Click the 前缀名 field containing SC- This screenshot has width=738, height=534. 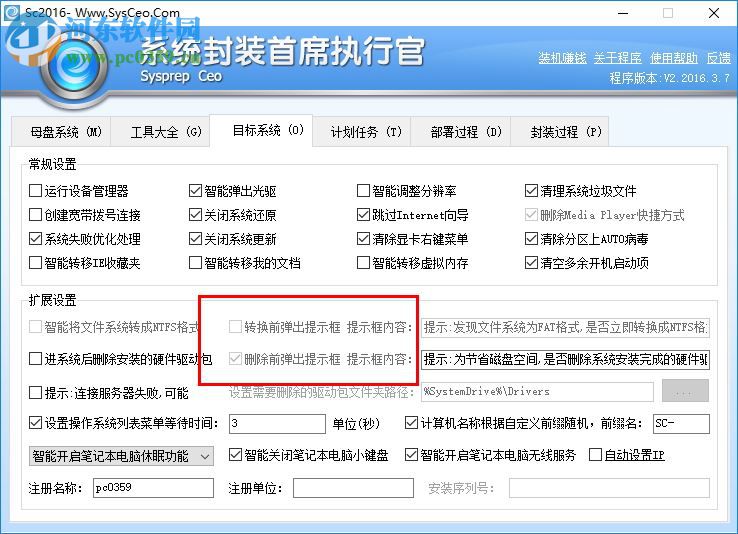682,423
